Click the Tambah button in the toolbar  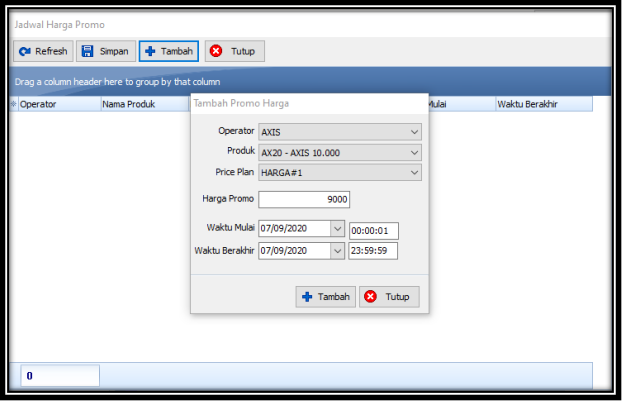click(168, 51)
